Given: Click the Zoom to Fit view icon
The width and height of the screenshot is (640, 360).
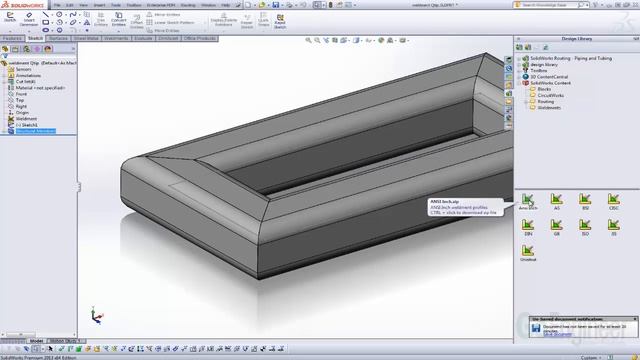Looking at the screenshot, I should click(308, 40).
